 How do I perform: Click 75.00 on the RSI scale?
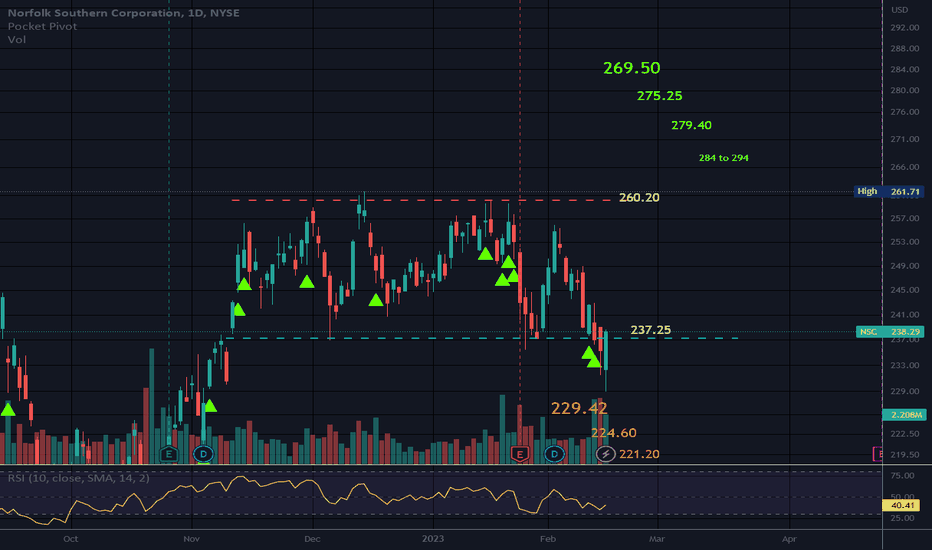902,476
